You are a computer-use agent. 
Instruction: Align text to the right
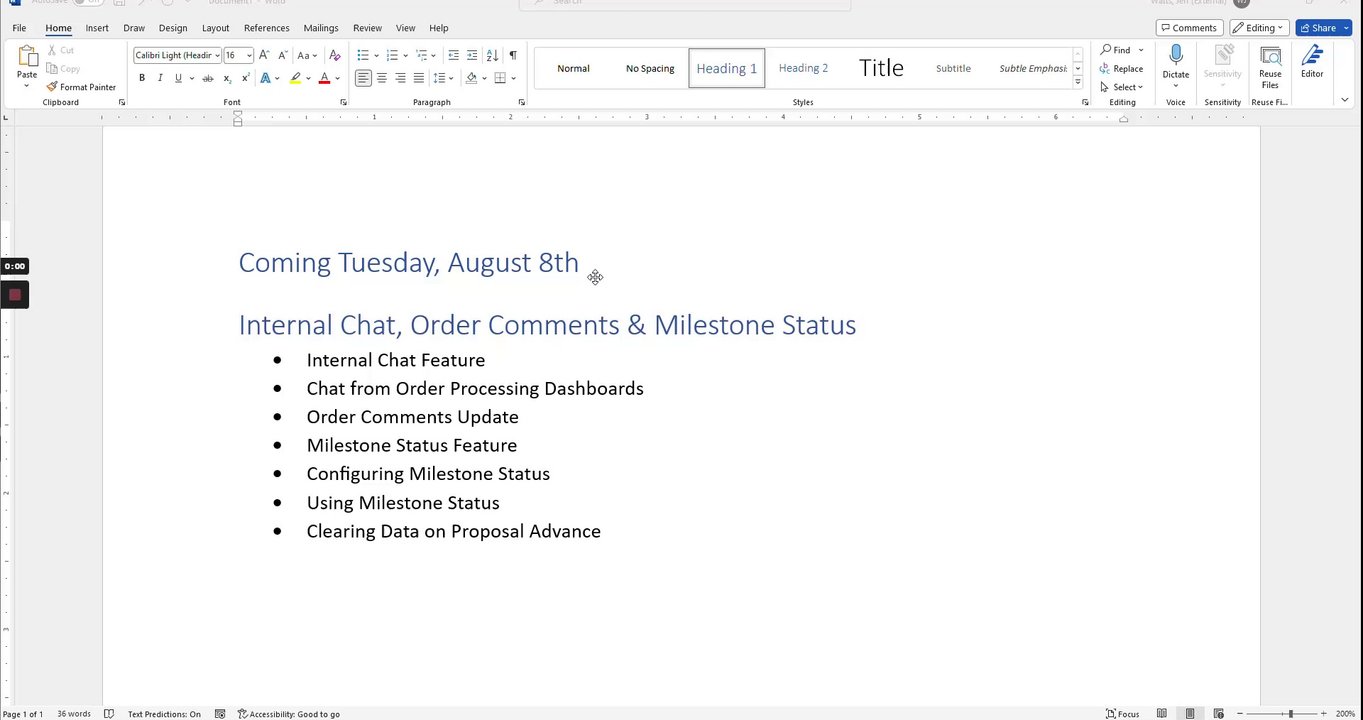(400, 78)
